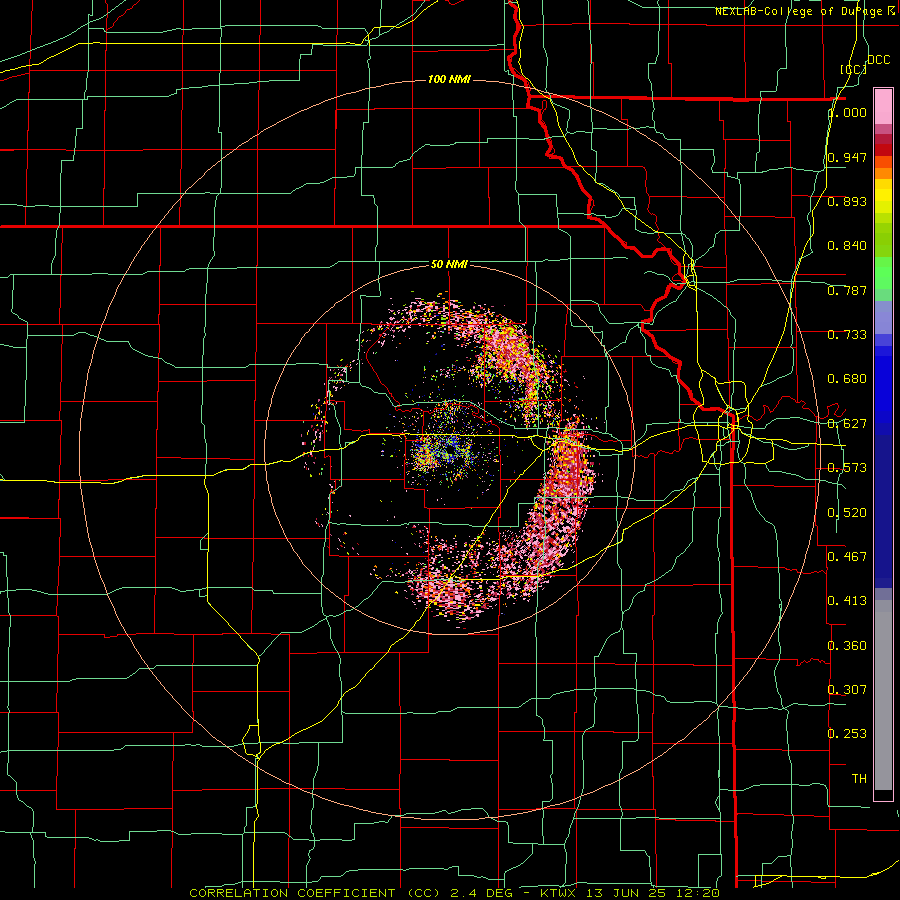Click the 0.360 scale value

pos(847,646)
